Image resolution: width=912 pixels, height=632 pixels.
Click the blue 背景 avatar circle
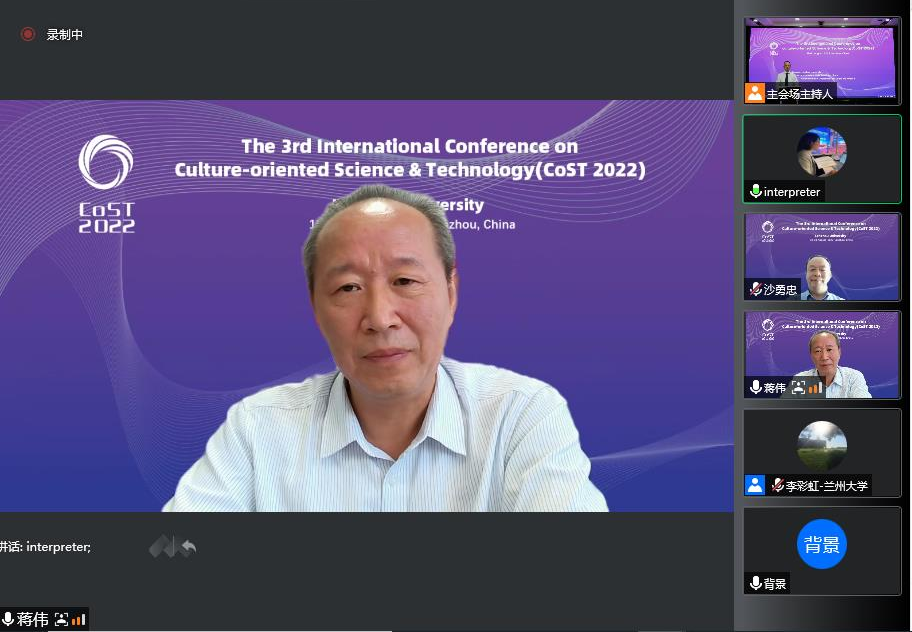(x=821, y=544)
